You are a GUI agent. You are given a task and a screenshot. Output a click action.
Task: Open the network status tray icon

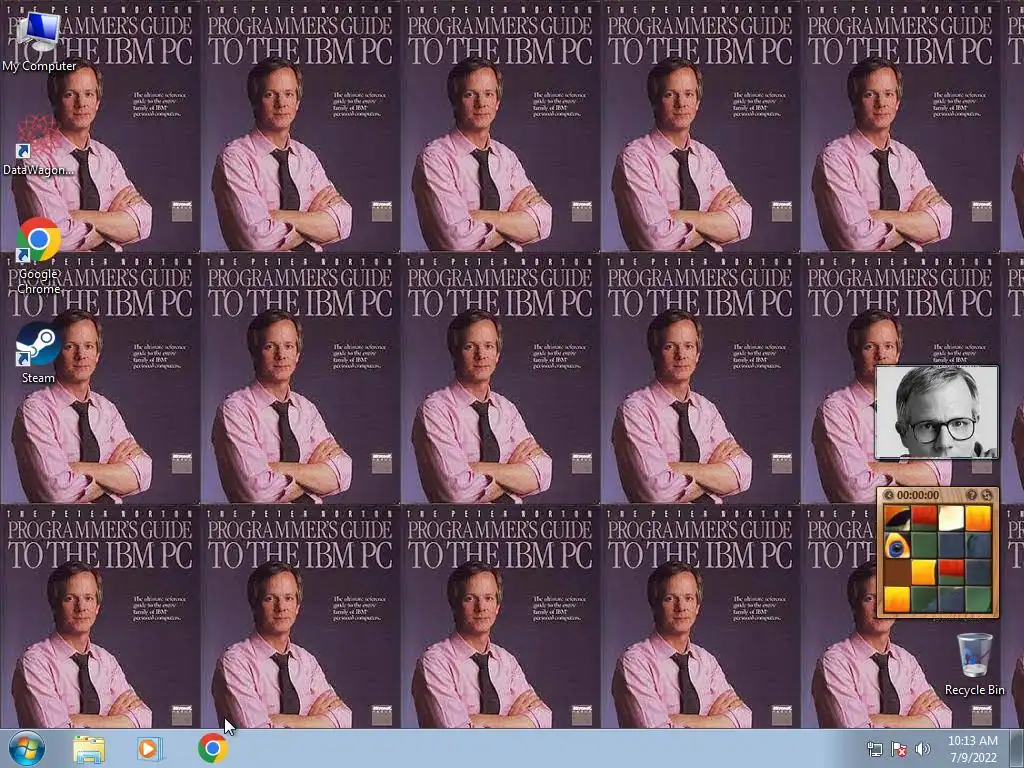(x=874, y=749)
